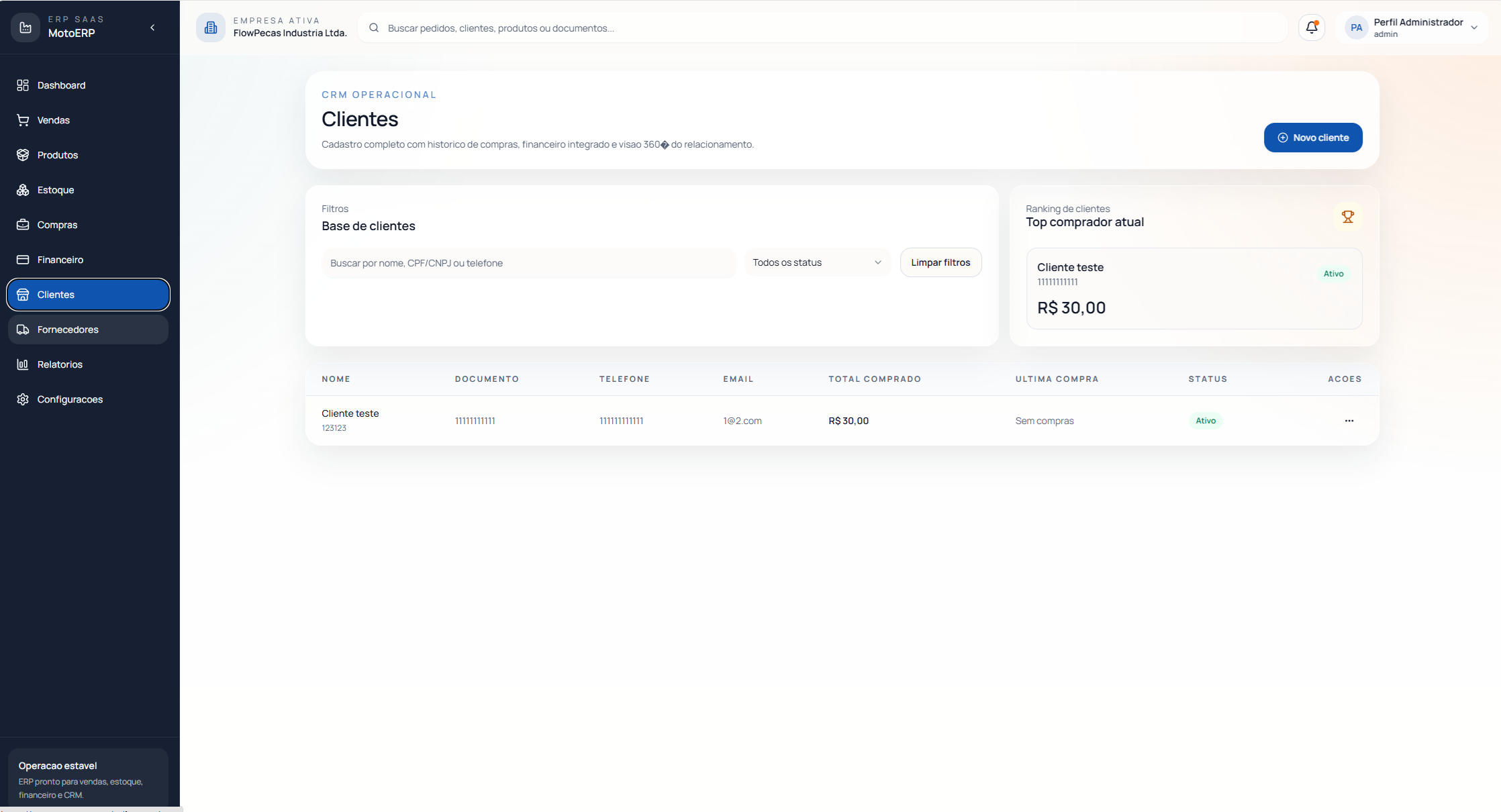
Task: Click the Financeiro card icon
Action: point(23,260)
